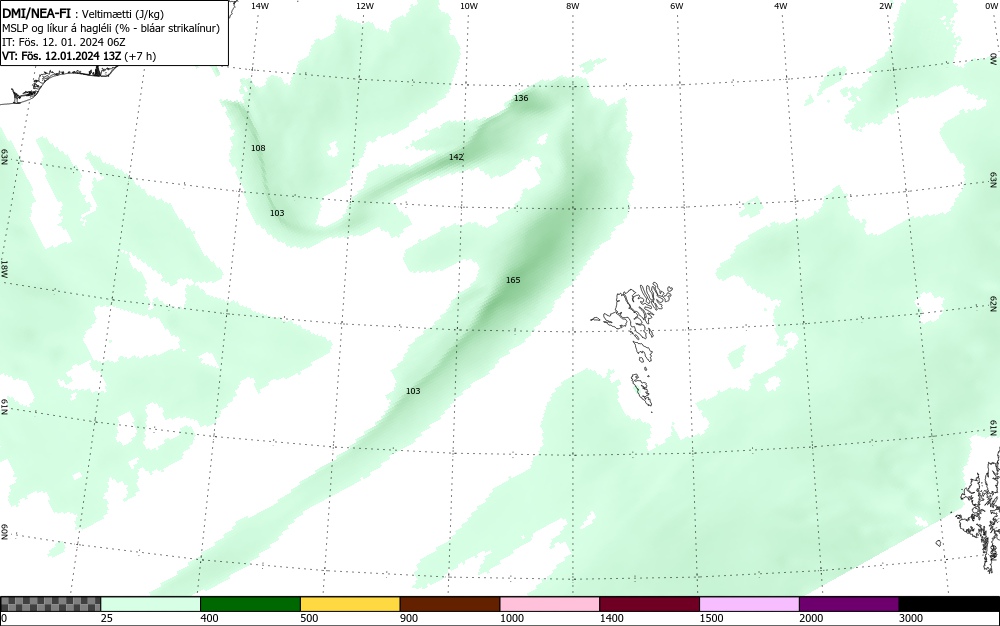Select the light green 25-400 legend swatch
This screenshot has height=626, width=1000.
tap(151, 604)
